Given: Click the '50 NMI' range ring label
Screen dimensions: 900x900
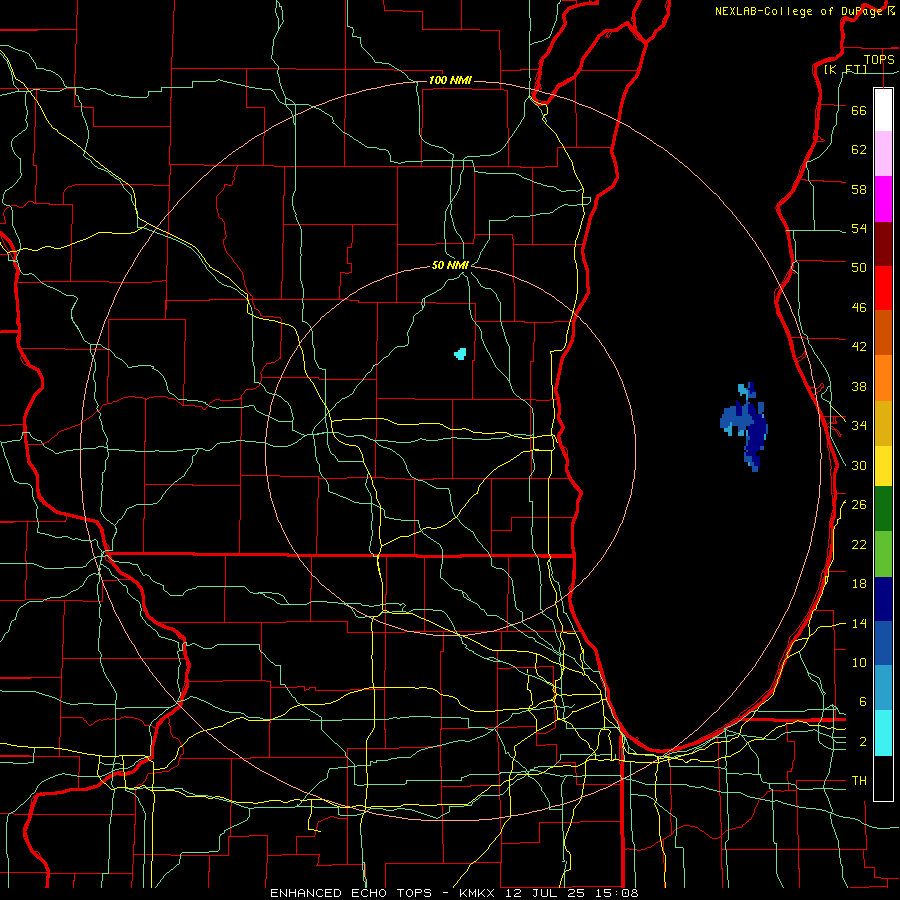Looking at the screenshot, I should pyautogui.click(x=451, y=265).
